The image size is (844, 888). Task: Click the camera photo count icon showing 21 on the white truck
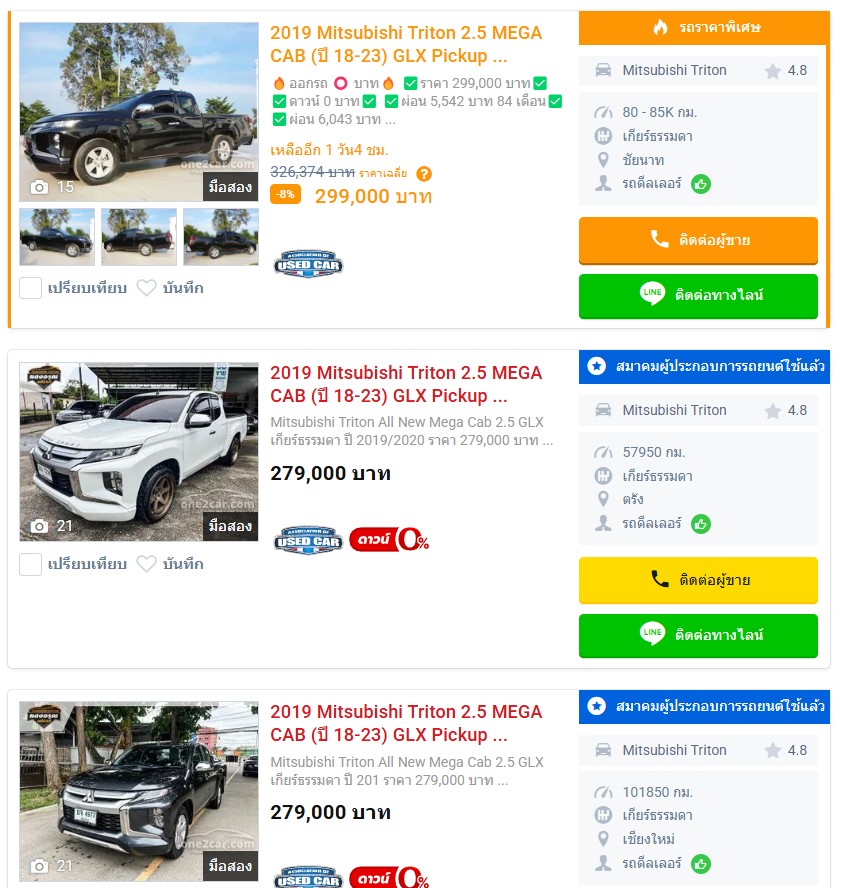[39, 526]
